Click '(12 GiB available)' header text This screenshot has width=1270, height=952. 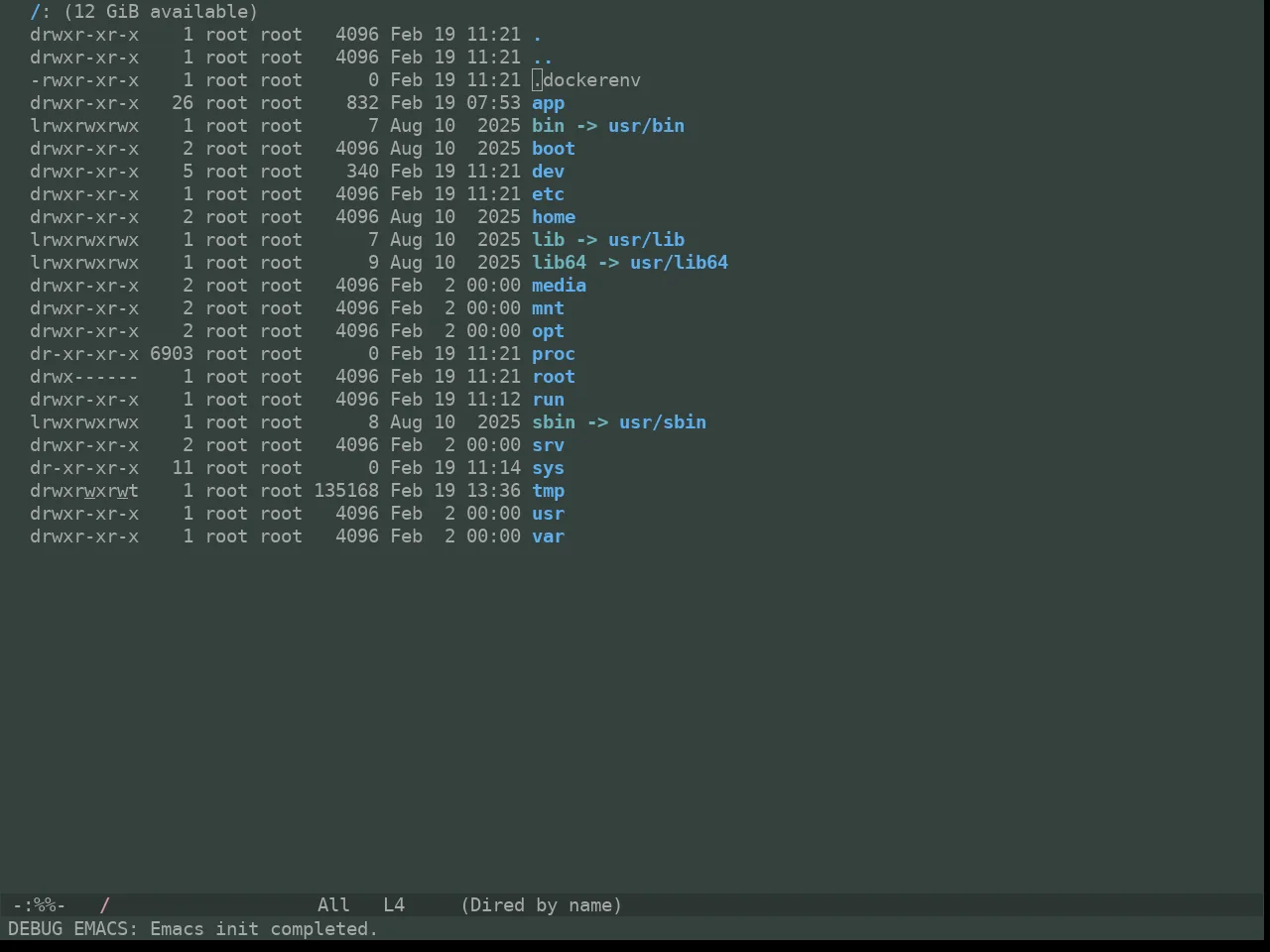(161, 12)
